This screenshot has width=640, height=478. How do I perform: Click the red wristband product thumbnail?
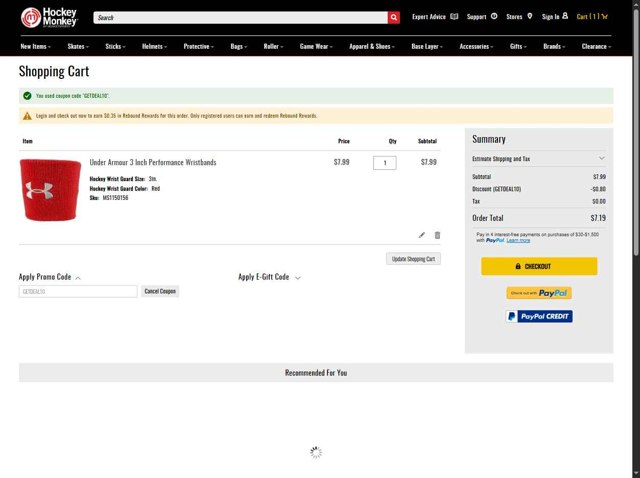pos(50,190)
